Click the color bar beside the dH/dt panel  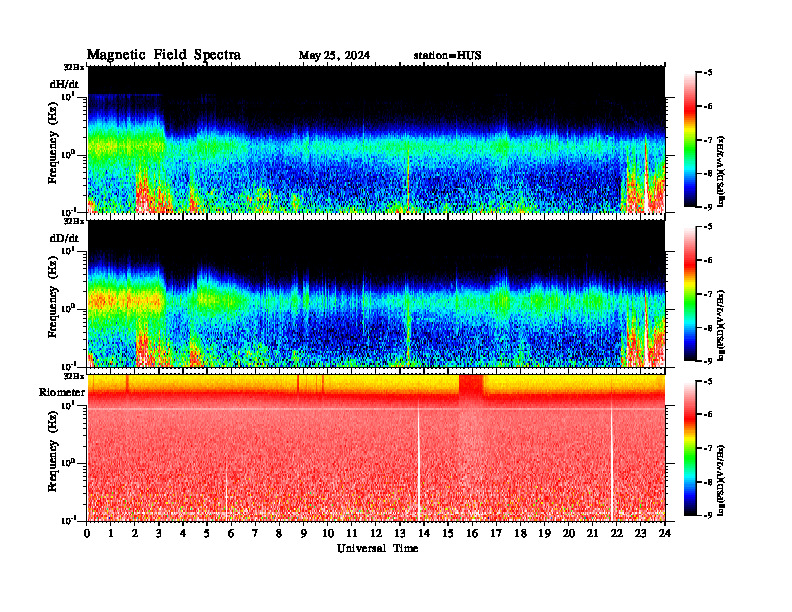[690, 140]
